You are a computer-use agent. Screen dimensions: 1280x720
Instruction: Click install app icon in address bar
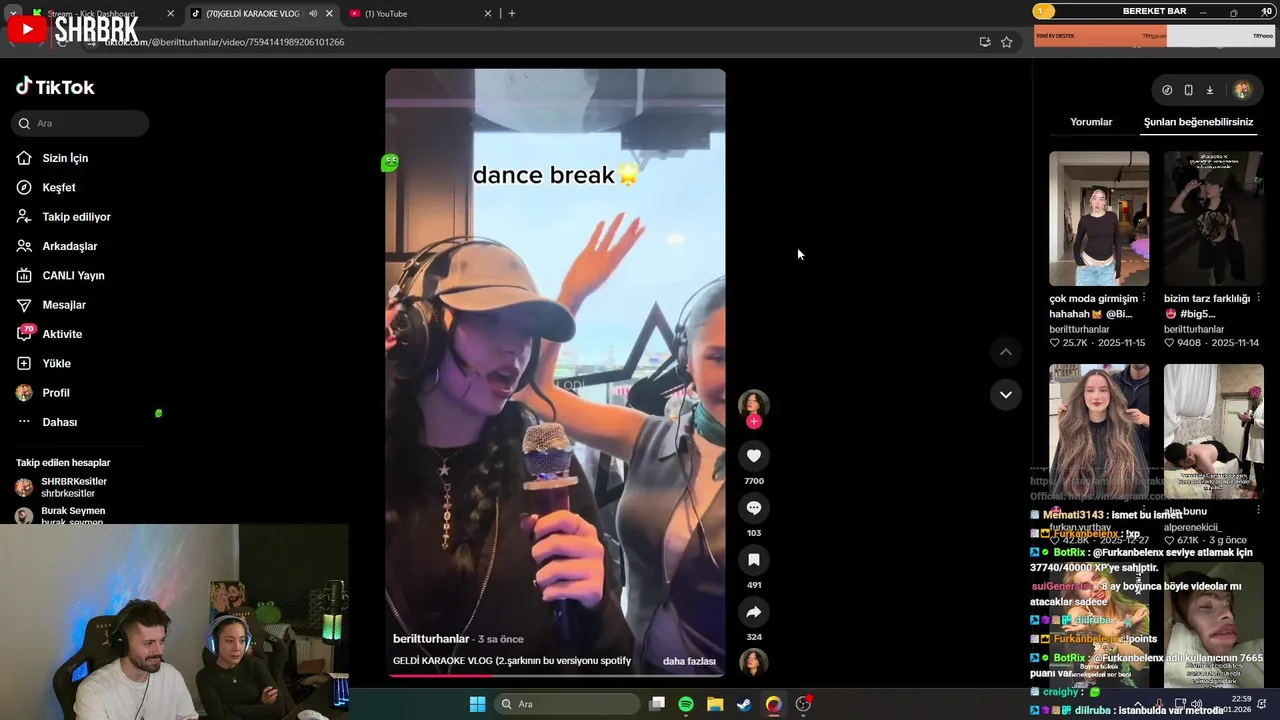point(985,42)
